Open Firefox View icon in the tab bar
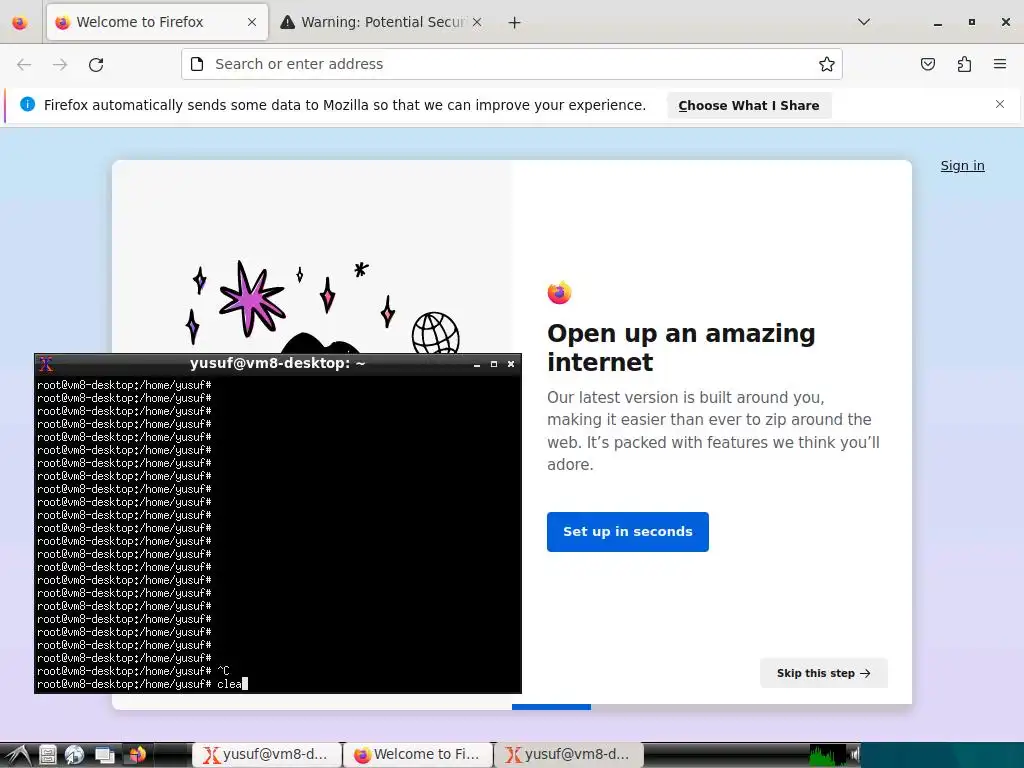The height and width of the screenshot is (768, 1024). point(20,22)
